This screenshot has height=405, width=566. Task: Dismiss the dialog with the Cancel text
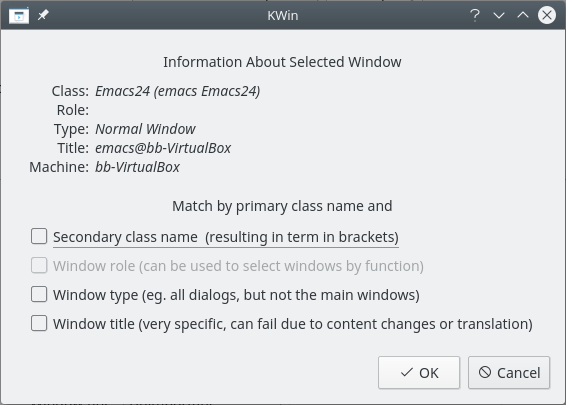pyautogui.click(x=519, y=373)
